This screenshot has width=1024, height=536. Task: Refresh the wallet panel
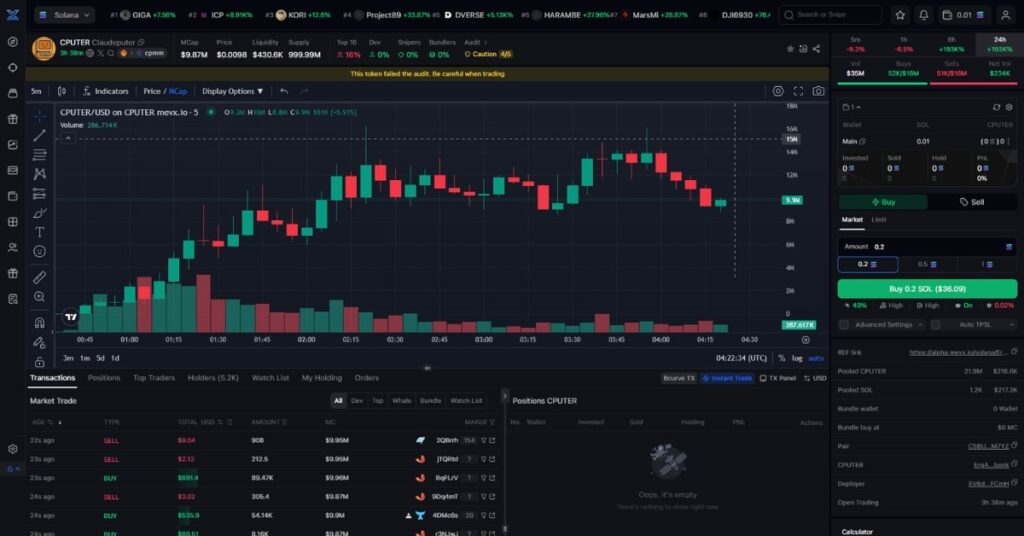[996, 107]
